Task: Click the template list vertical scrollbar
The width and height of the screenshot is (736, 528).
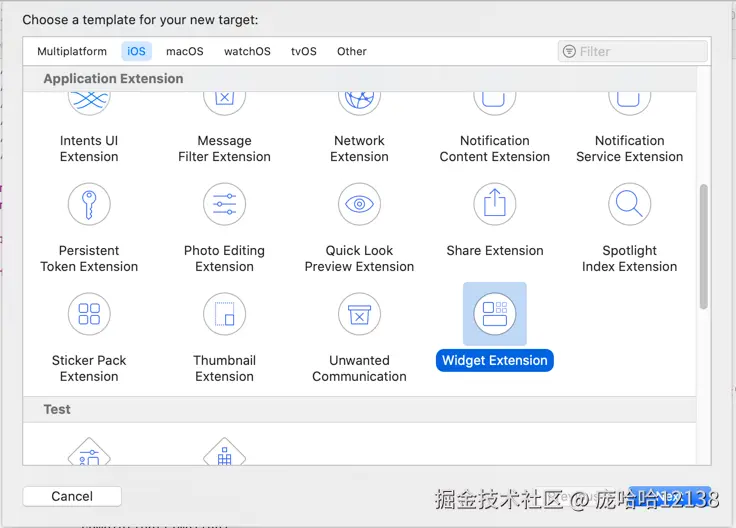Action: [703, 246]
